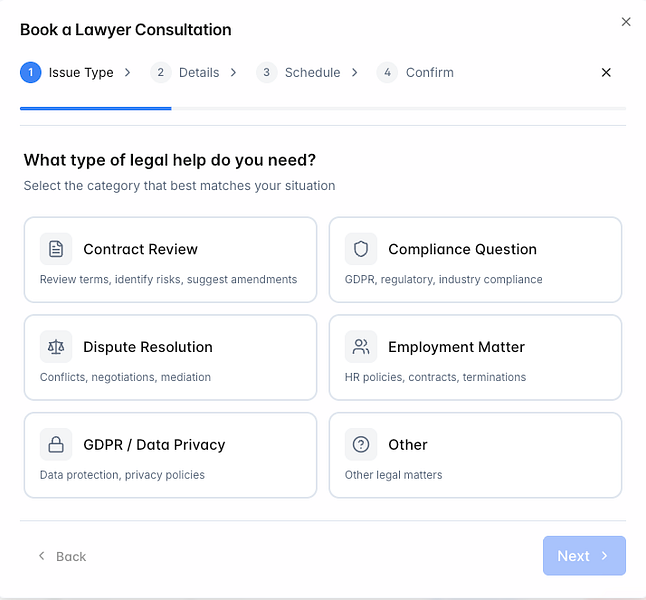Pick the Employment Matter card
Screen dimensions: 646x600
[x=475, y=357]
